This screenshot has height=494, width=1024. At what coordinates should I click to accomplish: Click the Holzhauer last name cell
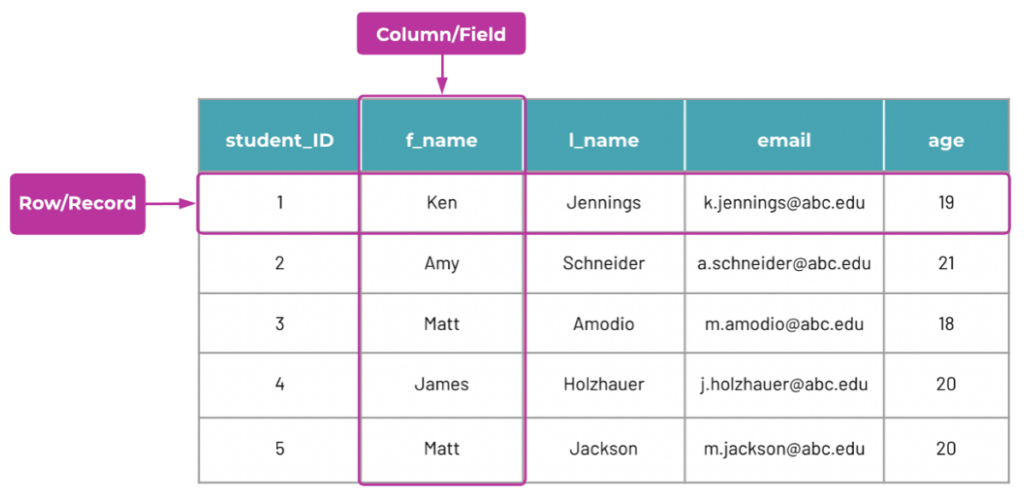[x=604, y=384]
